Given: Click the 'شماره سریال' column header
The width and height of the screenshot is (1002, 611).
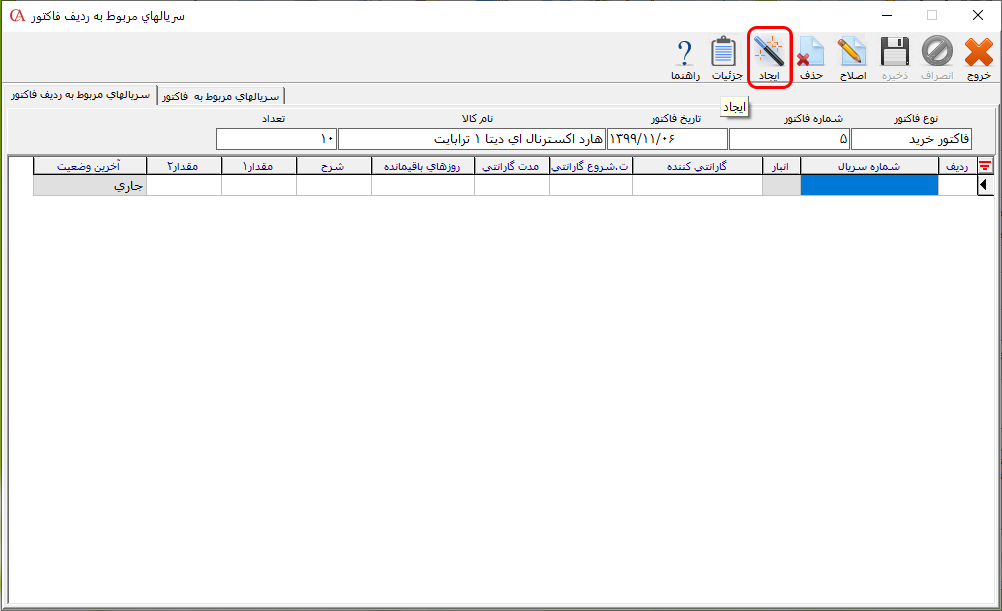Looking at the screenshot, I should [x=869, y=166].
